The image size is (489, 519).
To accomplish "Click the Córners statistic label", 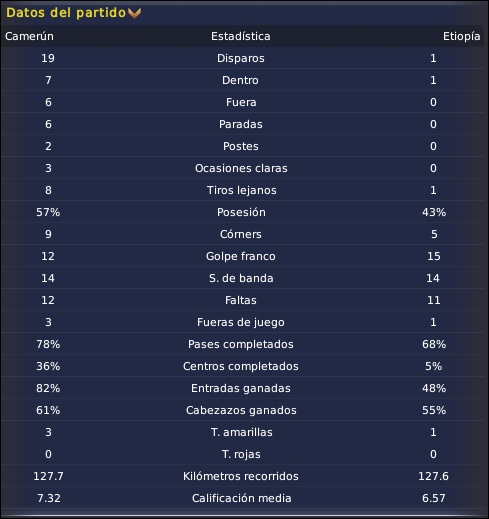I will click(241, 234).
